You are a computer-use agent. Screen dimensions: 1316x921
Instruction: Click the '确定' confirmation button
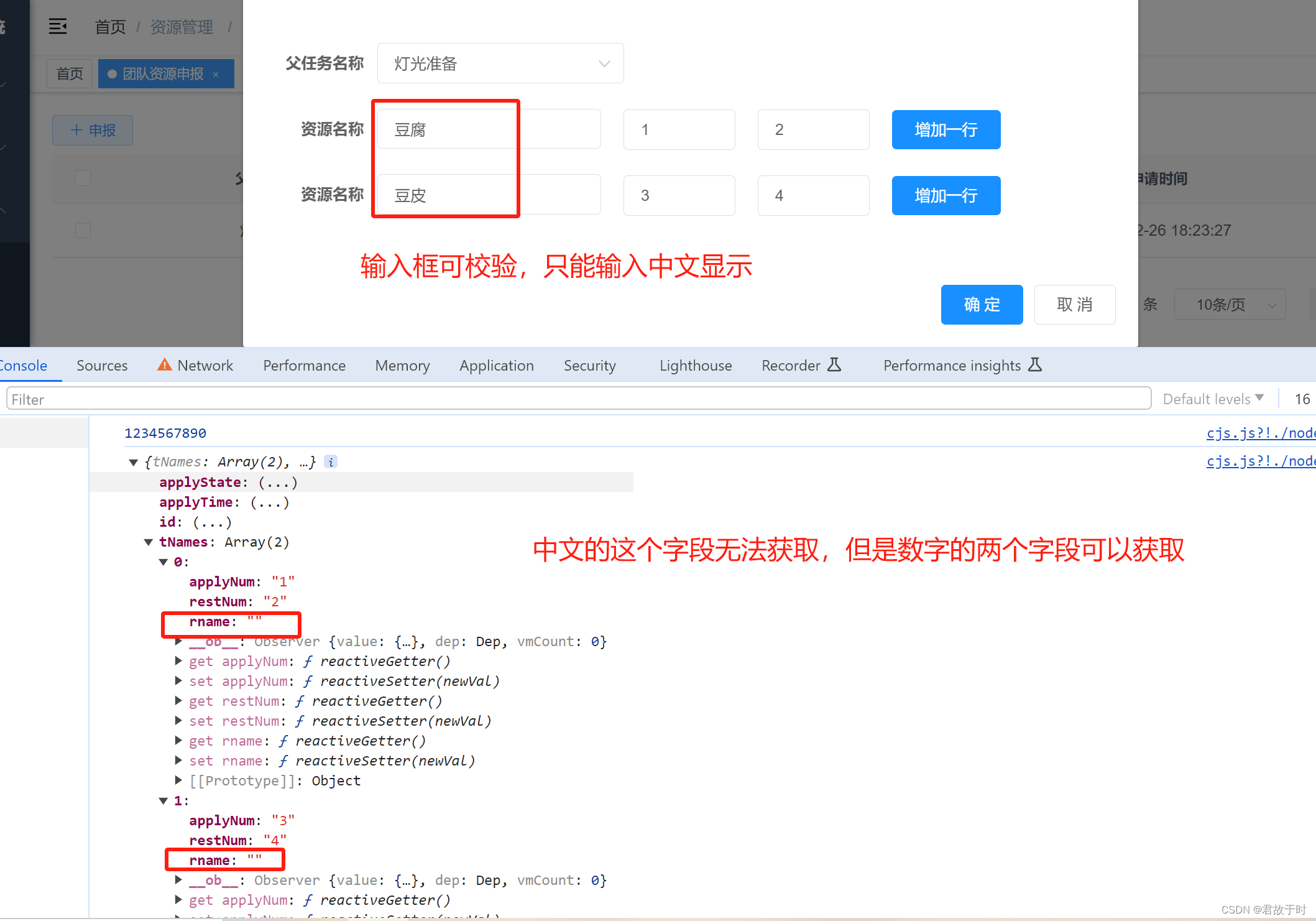(x=984, y=304)
